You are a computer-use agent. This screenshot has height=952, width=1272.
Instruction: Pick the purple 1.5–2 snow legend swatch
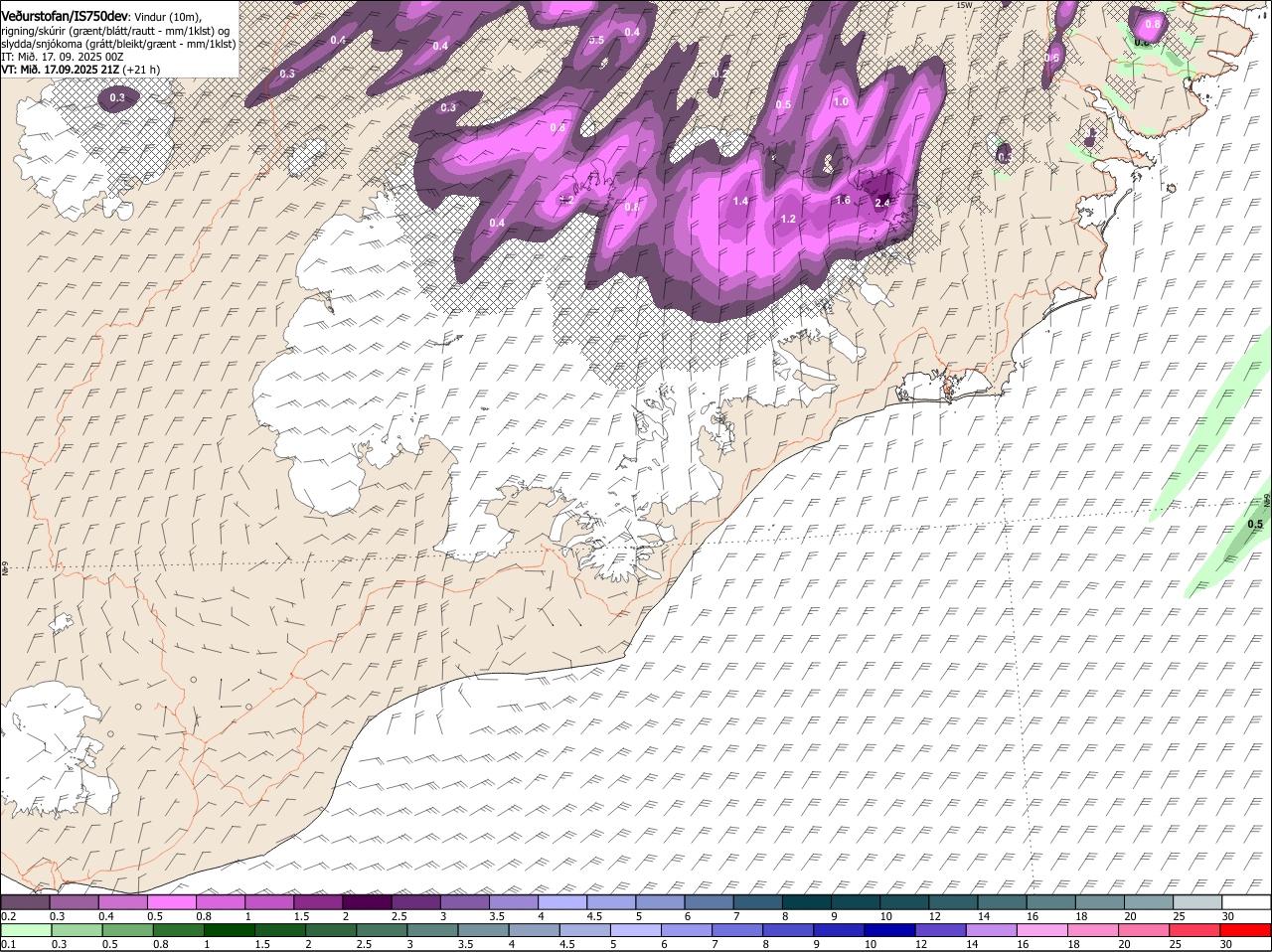[318, 903]
